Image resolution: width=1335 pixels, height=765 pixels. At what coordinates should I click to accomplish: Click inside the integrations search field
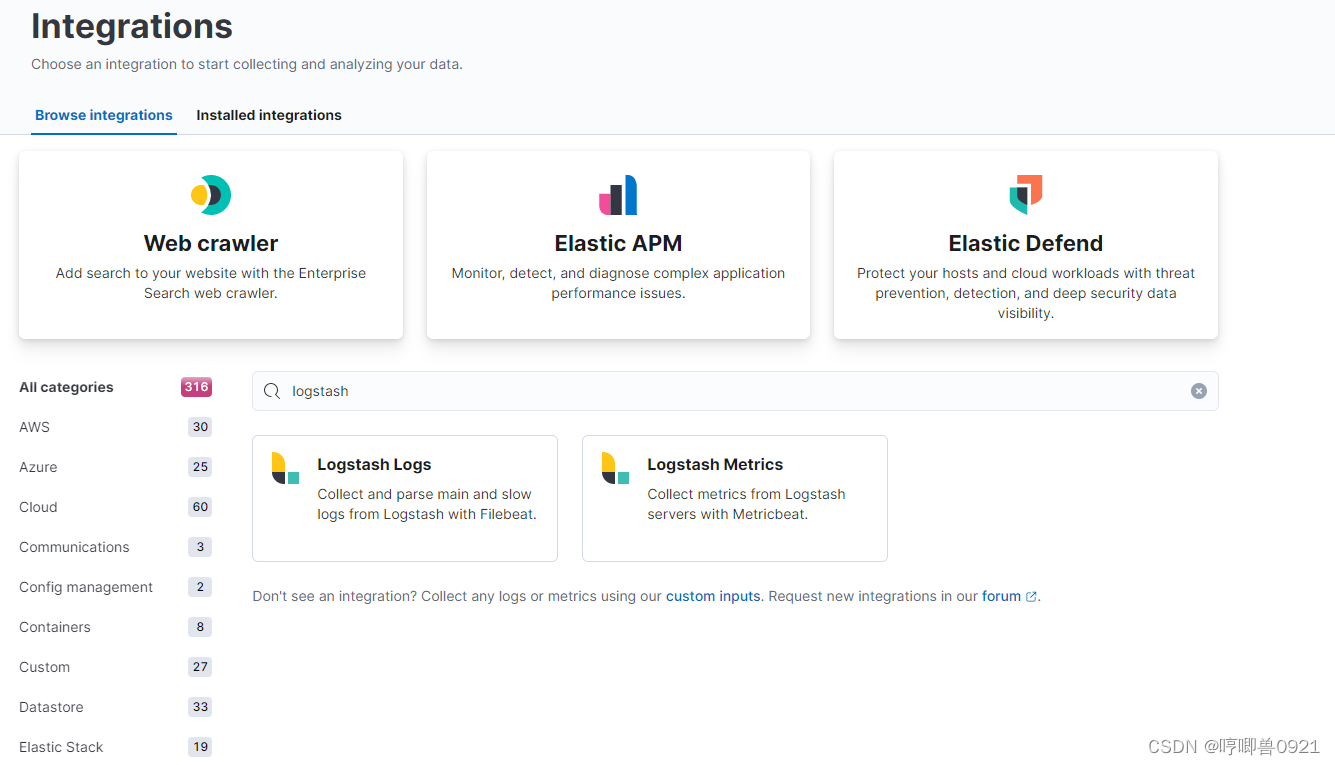coord(735,391)
